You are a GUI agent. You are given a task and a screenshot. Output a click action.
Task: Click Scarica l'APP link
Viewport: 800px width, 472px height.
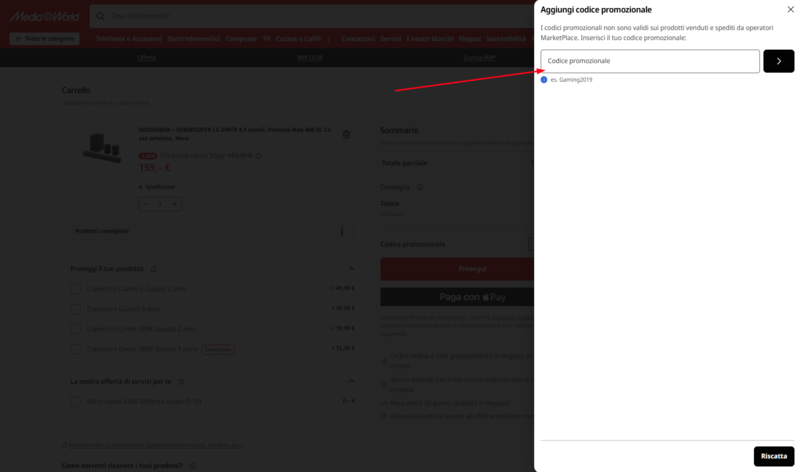[480, 58]
